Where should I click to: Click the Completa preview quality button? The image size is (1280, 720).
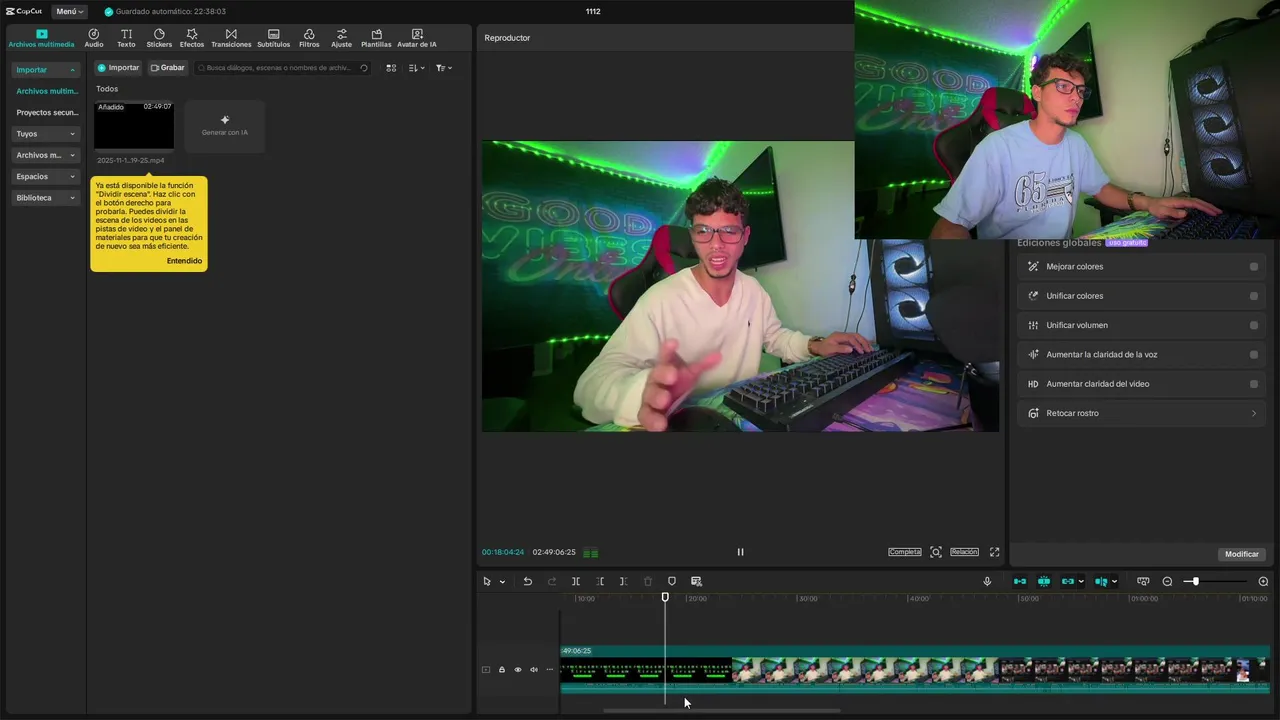click(x=905, y=552)
